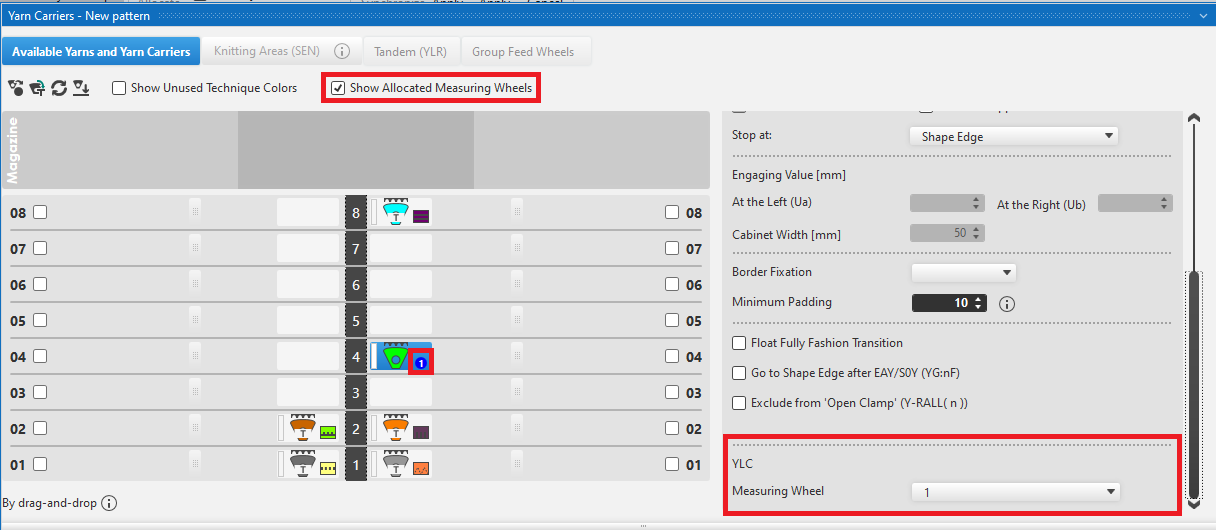Click the blue measuring wheel 1 badge
The width and height of the screenshot is (1216, 530).
(x=421, y=363)
